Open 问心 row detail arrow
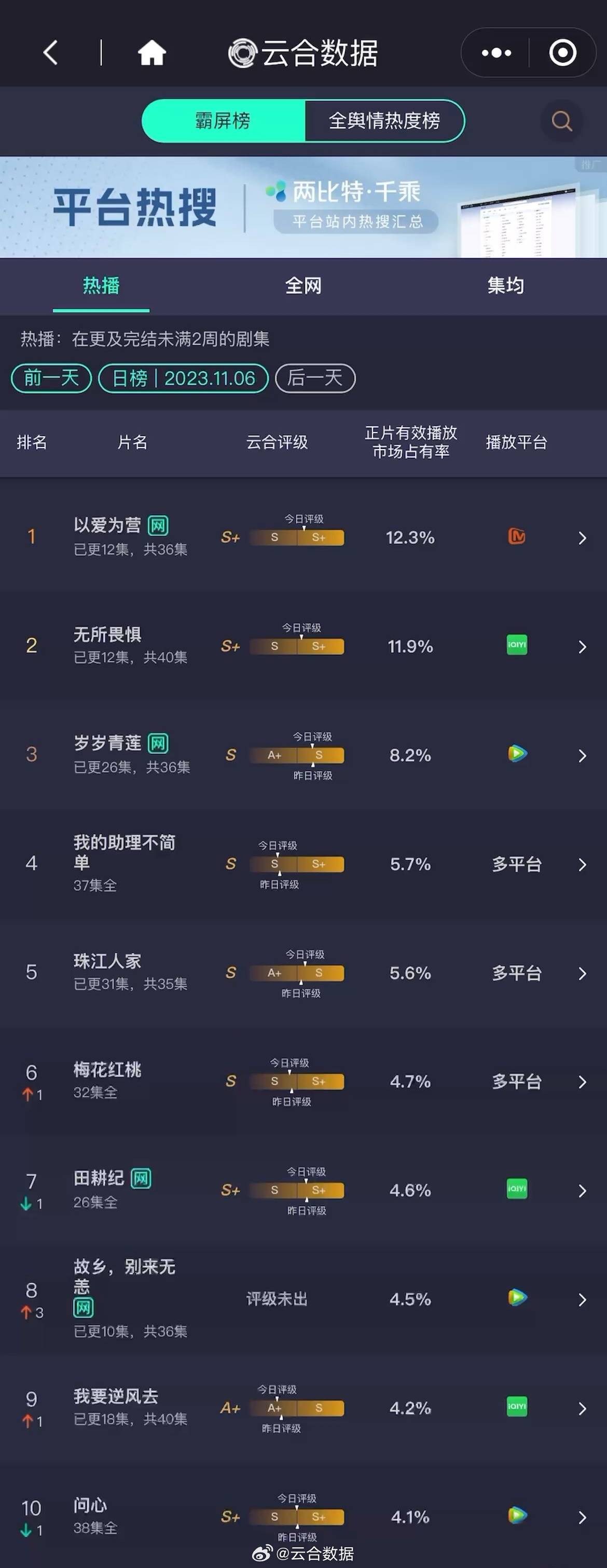The width and height of the screenshot is (607, 1568). [582, 1518]
